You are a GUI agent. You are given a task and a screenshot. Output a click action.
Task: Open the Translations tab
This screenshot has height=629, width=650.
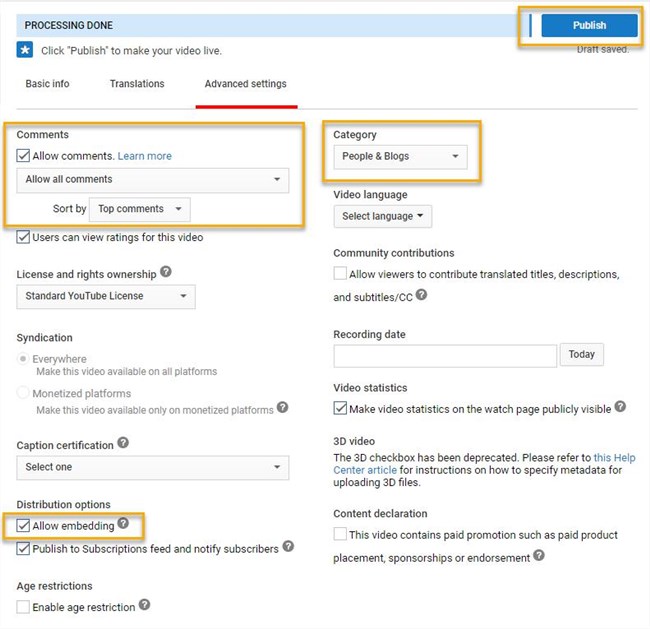click(137, 84)
